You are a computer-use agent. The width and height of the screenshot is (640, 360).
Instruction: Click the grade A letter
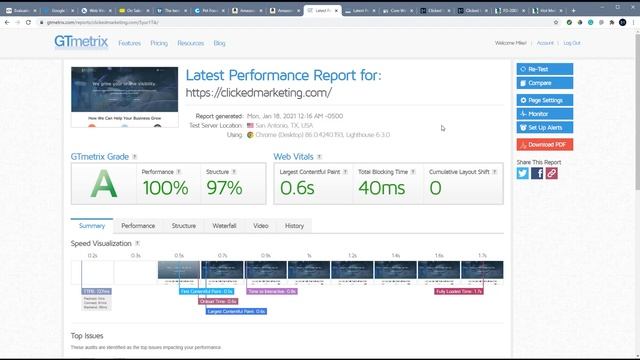(104, 184)
